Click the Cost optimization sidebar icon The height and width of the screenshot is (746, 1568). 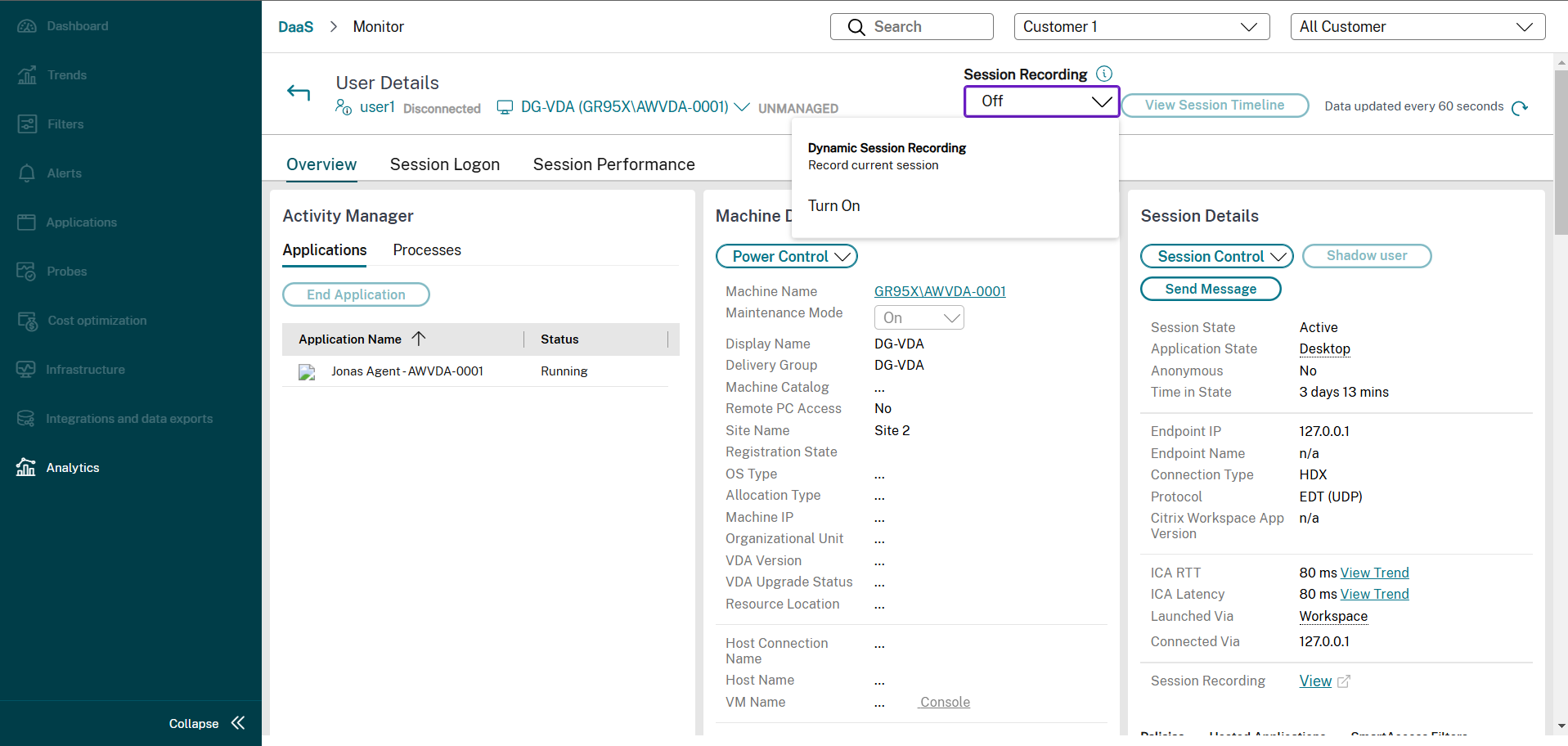tap(27, 321)
